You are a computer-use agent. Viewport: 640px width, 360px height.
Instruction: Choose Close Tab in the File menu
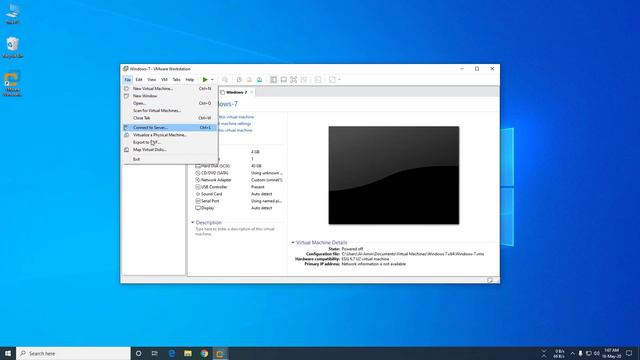click(x=170, y=118)
